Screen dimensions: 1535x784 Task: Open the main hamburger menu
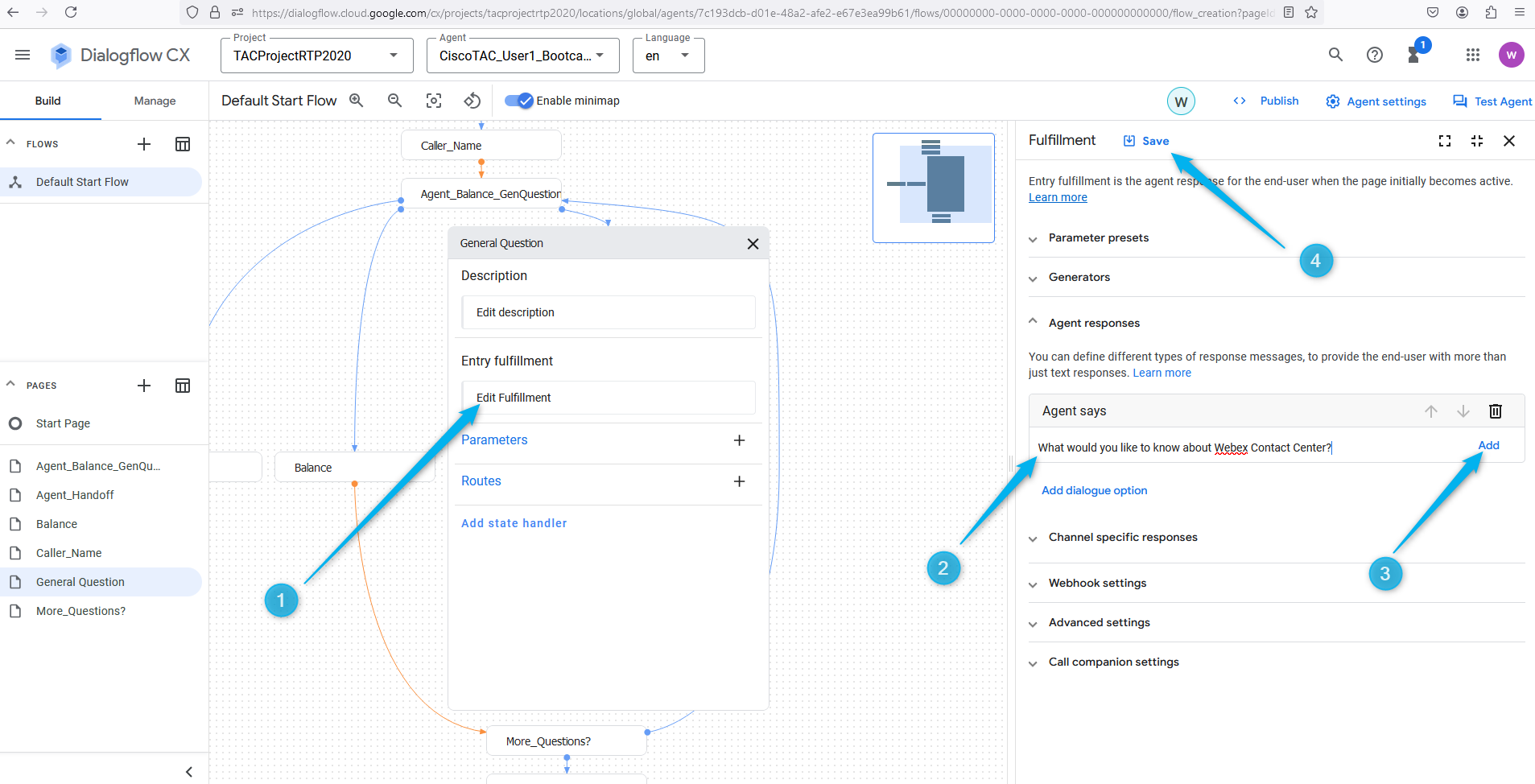tap(23, 55)
